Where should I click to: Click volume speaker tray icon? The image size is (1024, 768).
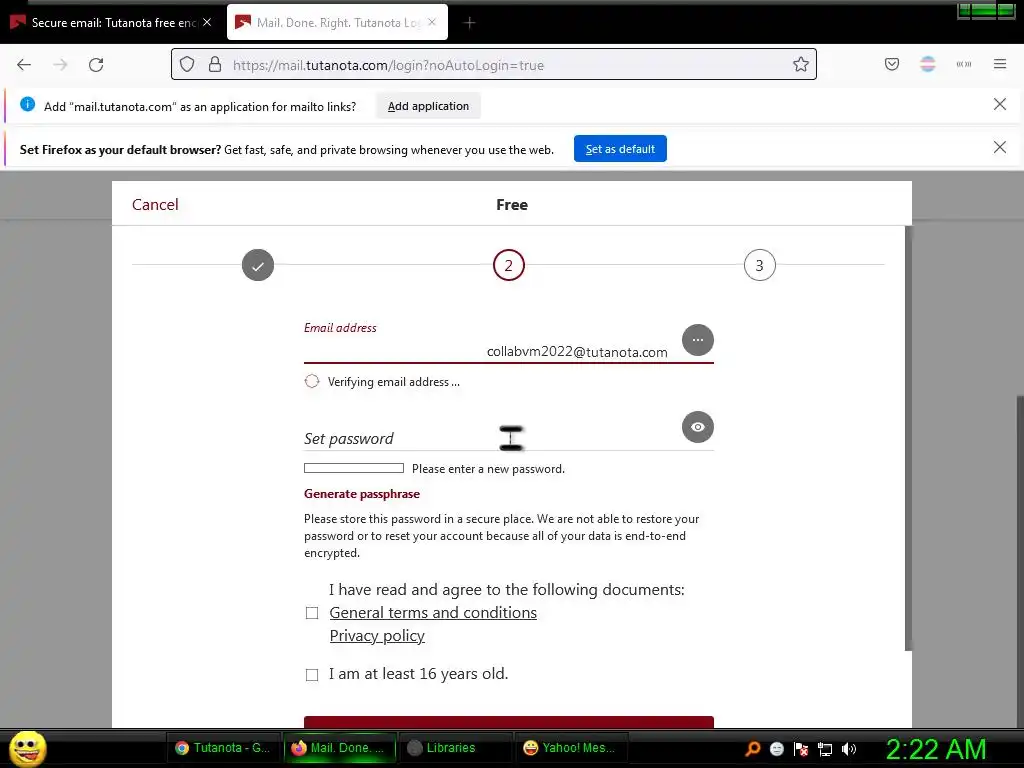tap(849, 748)
